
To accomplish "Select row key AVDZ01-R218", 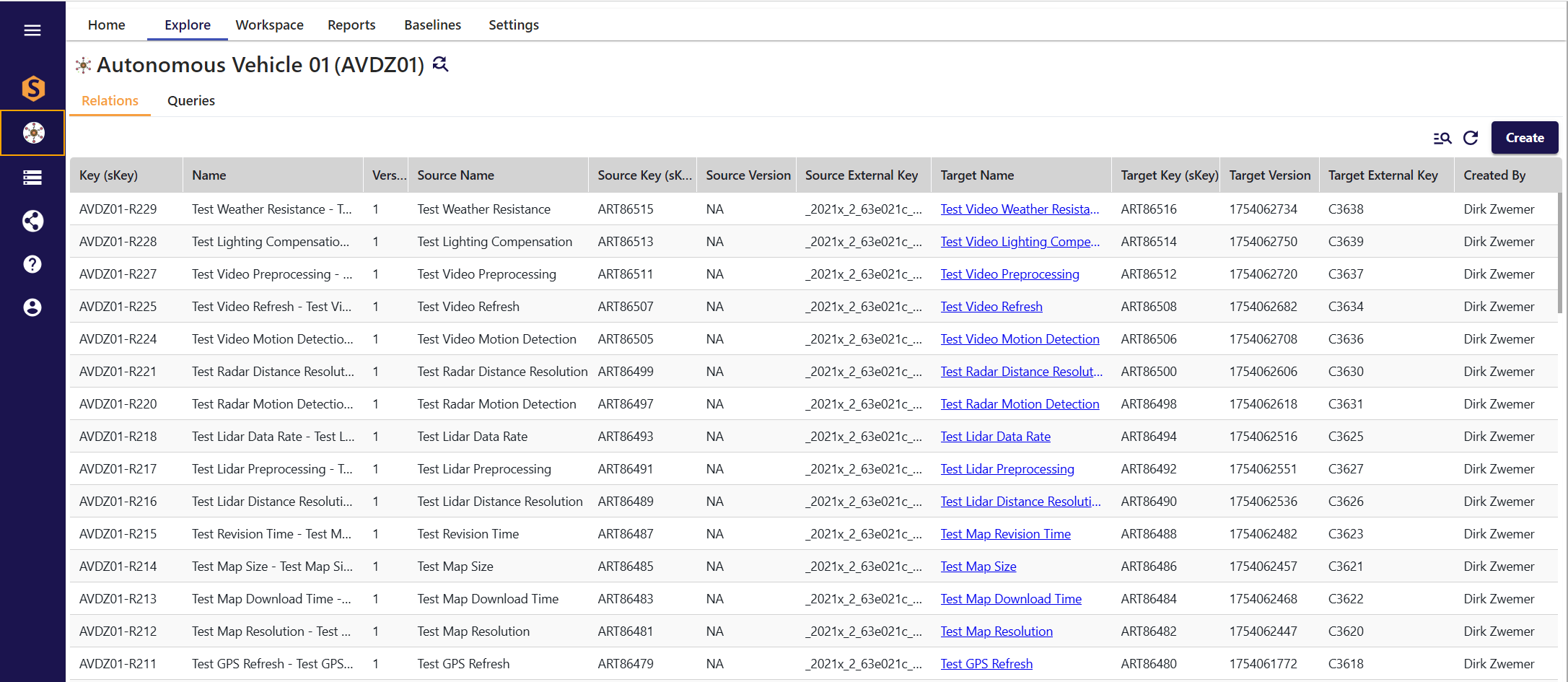I will 118,437.
